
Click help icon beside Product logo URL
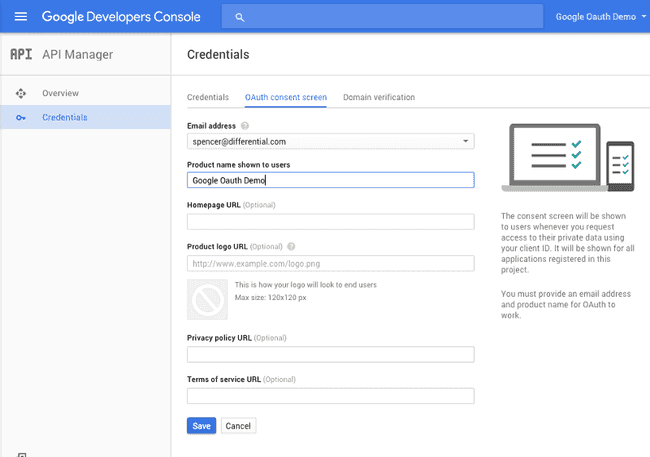[x=291, y=247]
